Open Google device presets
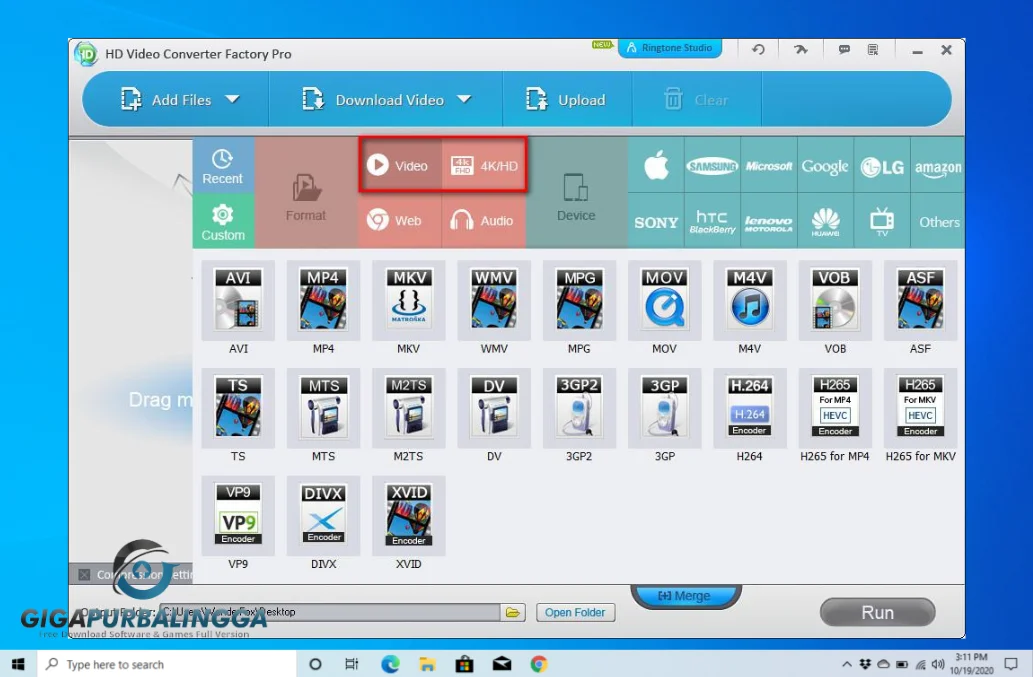Viewport: 1033px width, 677px height. point(825,165)
